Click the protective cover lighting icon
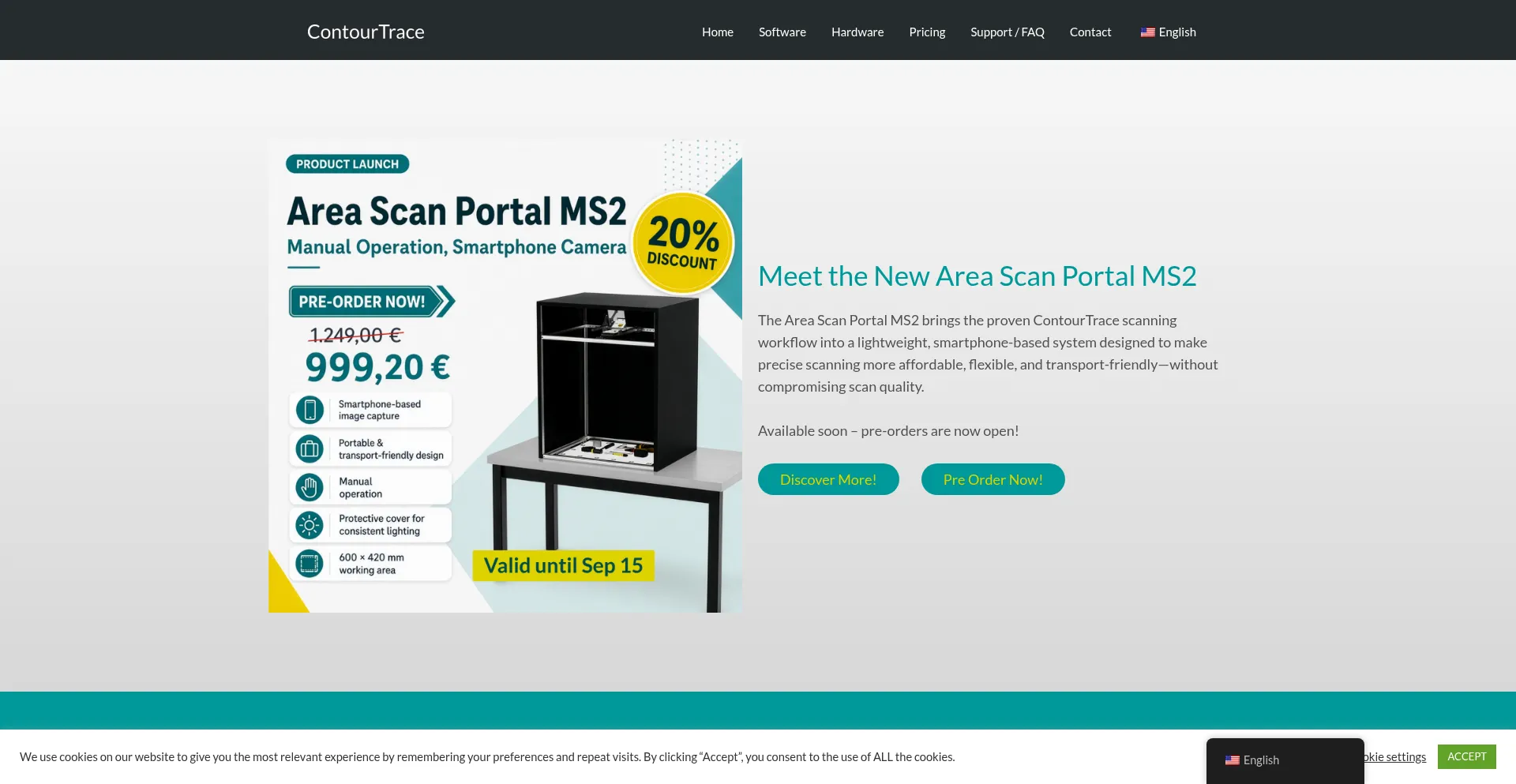Screen dimensions: 1516x784 310,525
